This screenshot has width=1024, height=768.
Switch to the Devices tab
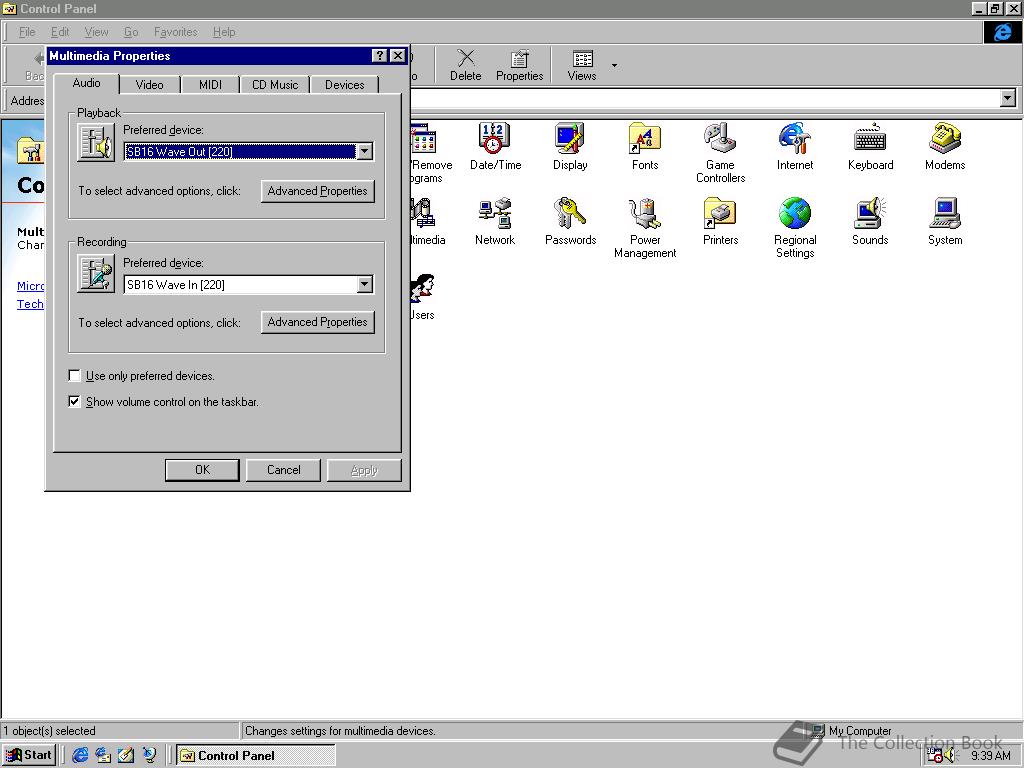345,85
